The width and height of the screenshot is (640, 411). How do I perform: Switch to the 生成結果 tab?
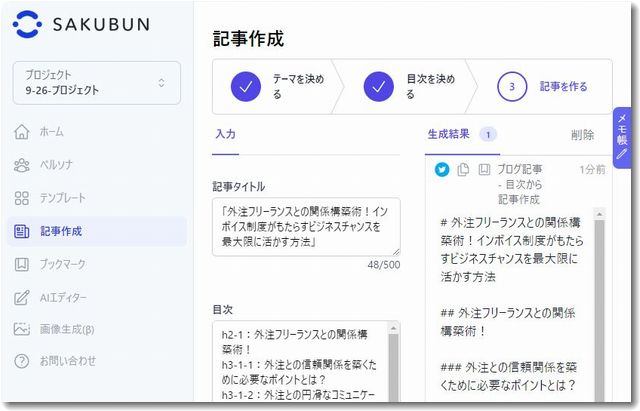452,134
